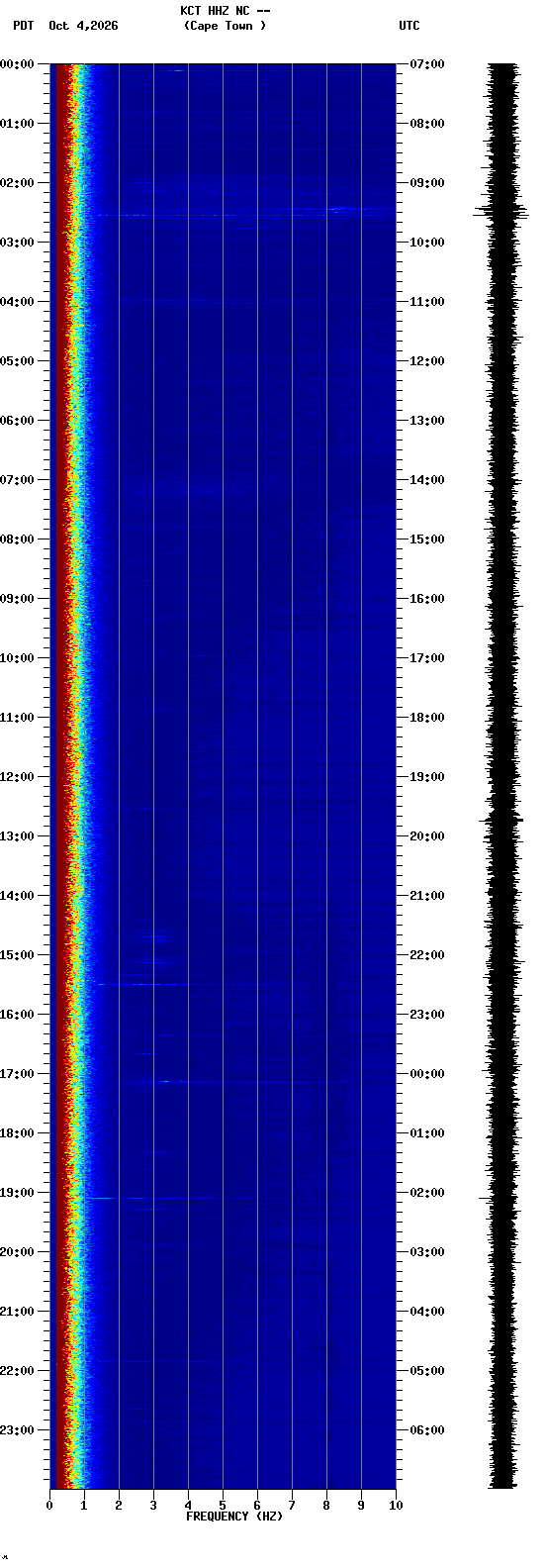Click the seismogram trace spike near 09:30 UTC

501,211
